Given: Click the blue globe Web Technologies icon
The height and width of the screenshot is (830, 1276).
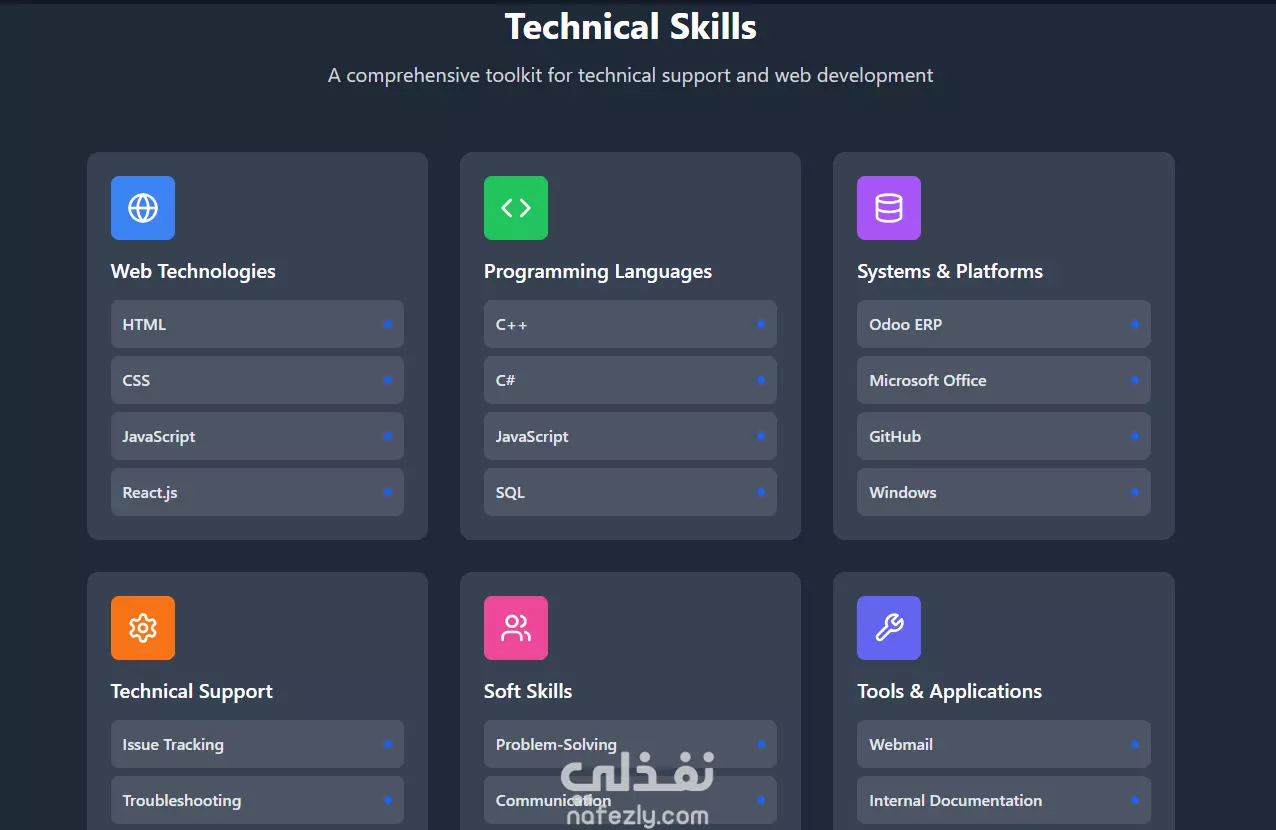Looking at the screenshot, I should click(x=143, y=208).
